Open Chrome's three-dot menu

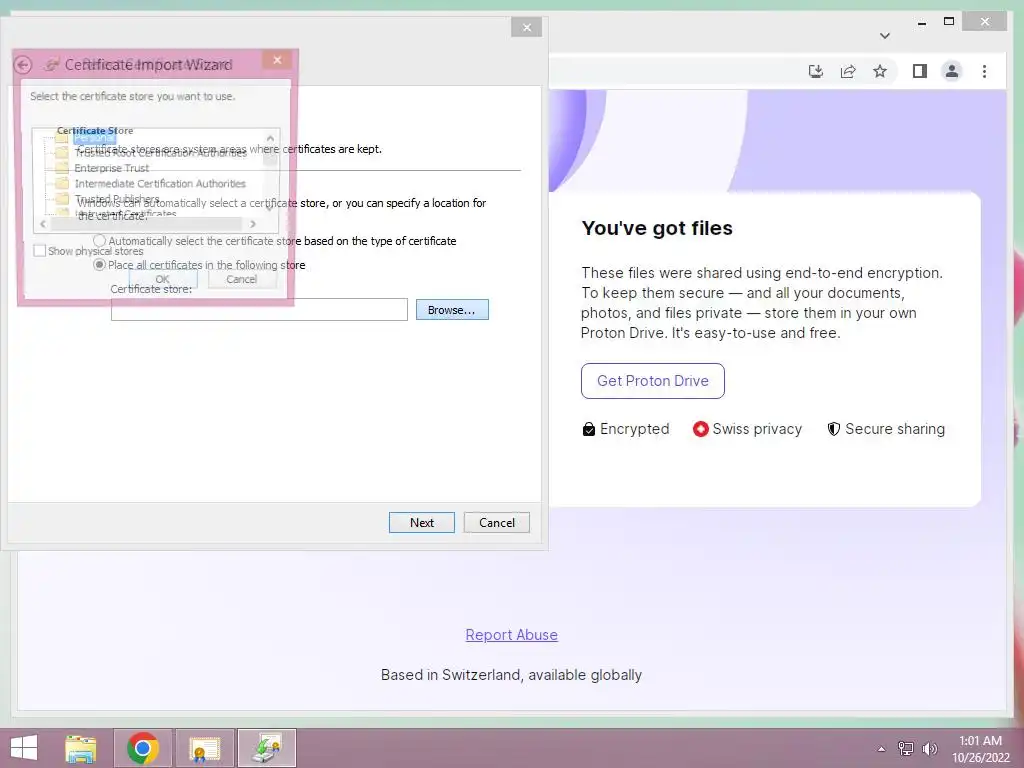pyautogui.click(x=984, y=71)
